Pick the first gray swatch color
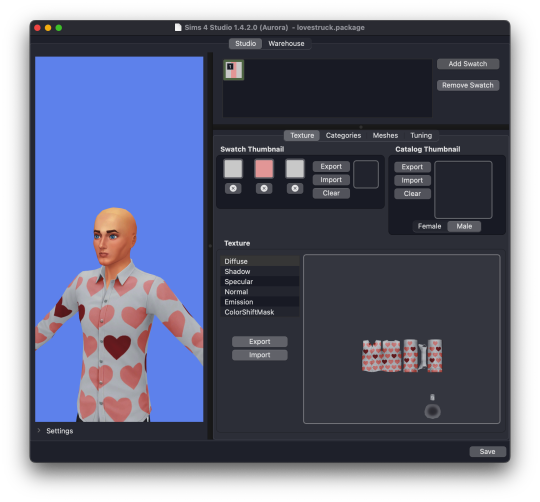The image size is (540, 502). pos(233,168)
